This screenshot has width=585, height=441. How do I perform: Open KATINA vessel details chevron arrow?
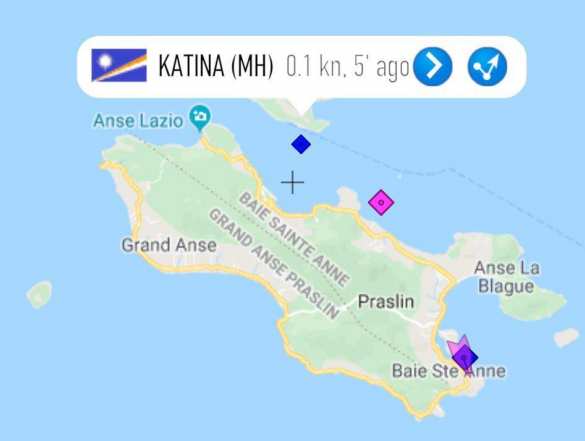[x=433, y=66]
